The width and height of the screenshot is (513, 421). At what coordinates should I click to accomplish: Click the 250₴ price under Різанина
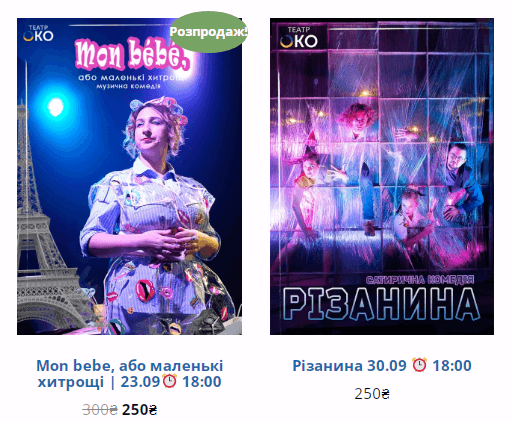point(372,394)
